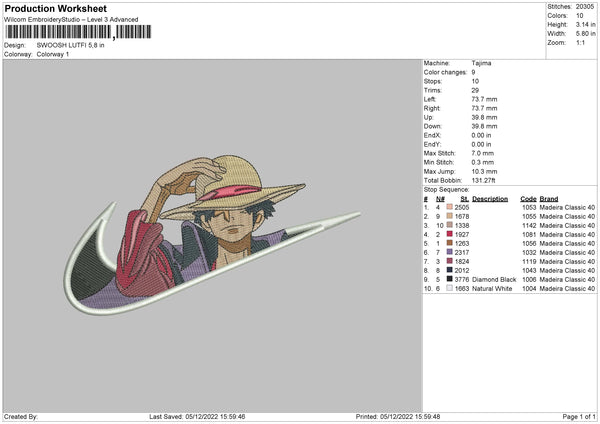The height and width of the screenshot is (424, 600).
Task: Click the Diamond Black color swatch
Action: (x=450, y=279)
